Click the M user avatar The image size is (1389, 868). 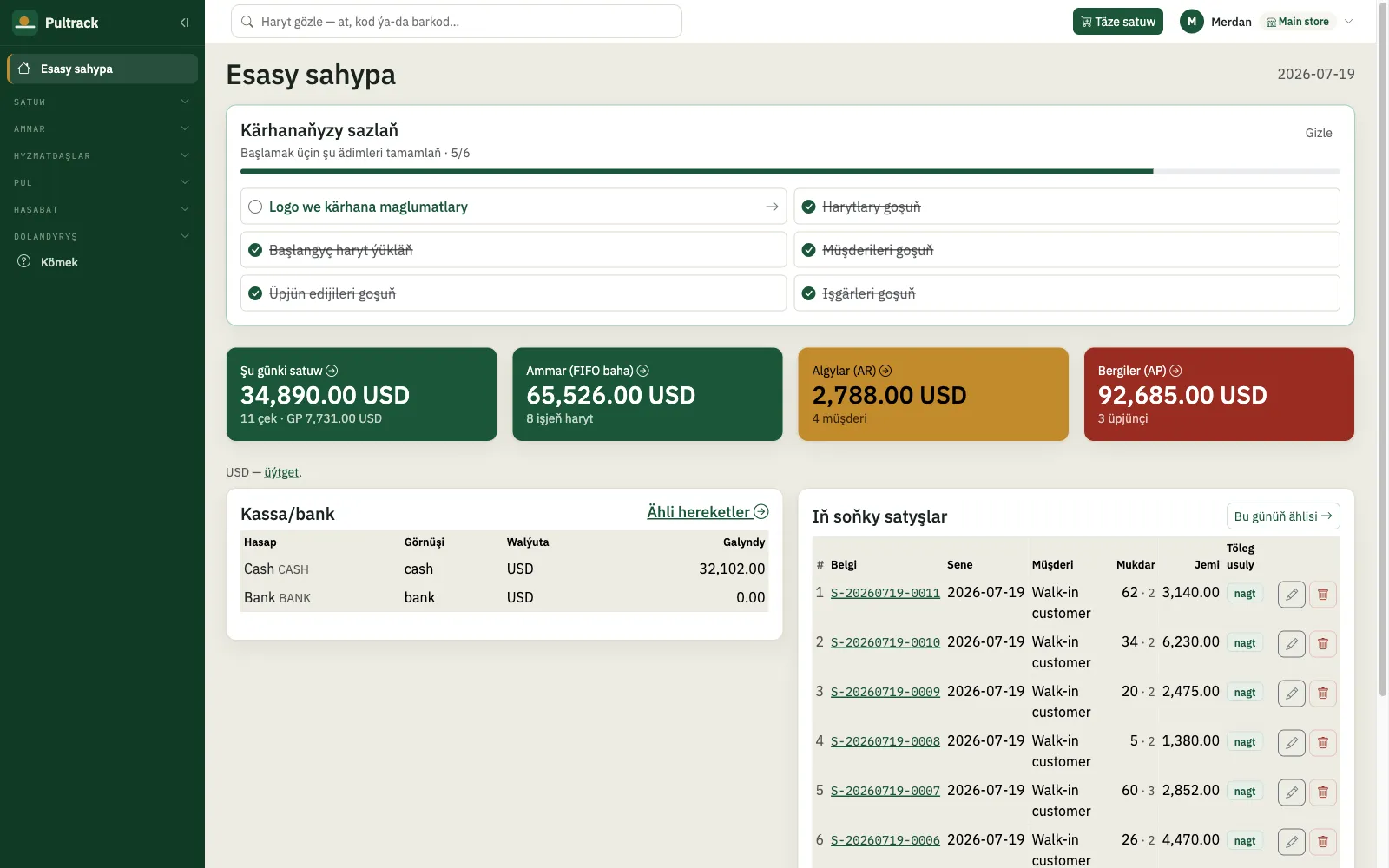click(x=1191, y=22)
